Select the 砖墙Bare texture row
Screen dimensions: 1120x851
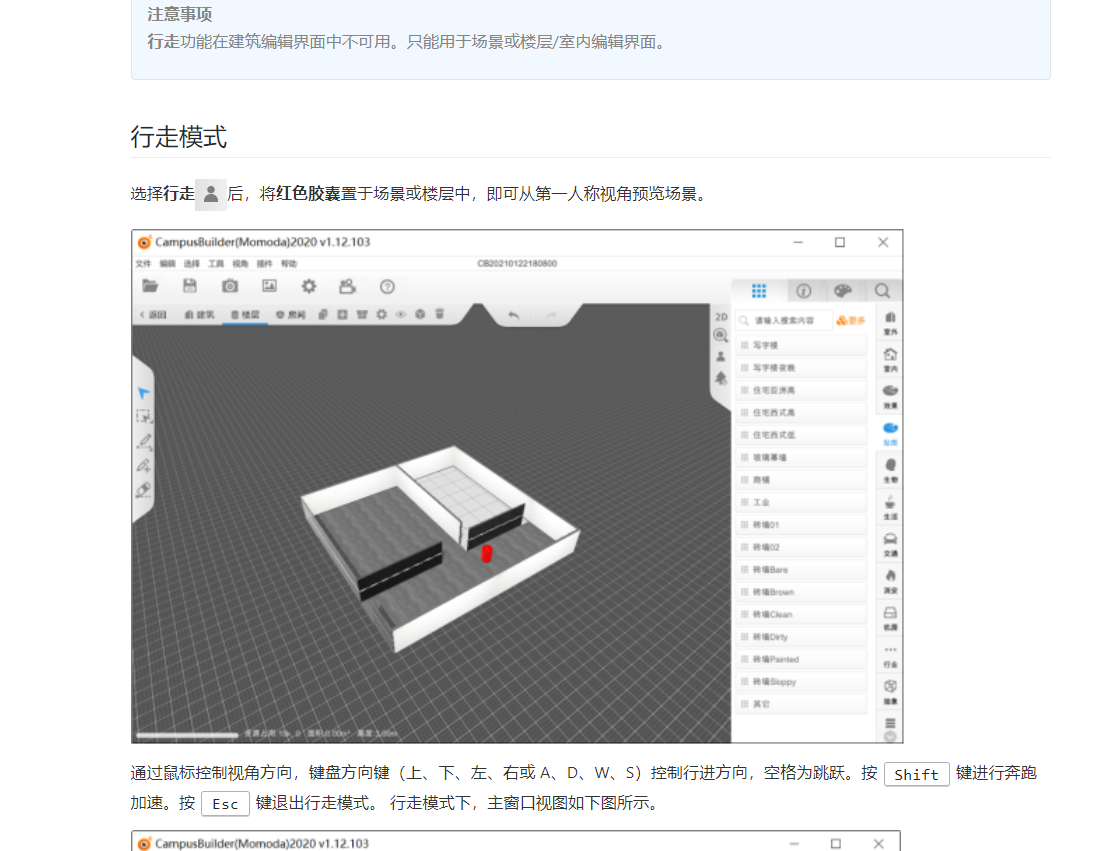coord(802,569)
